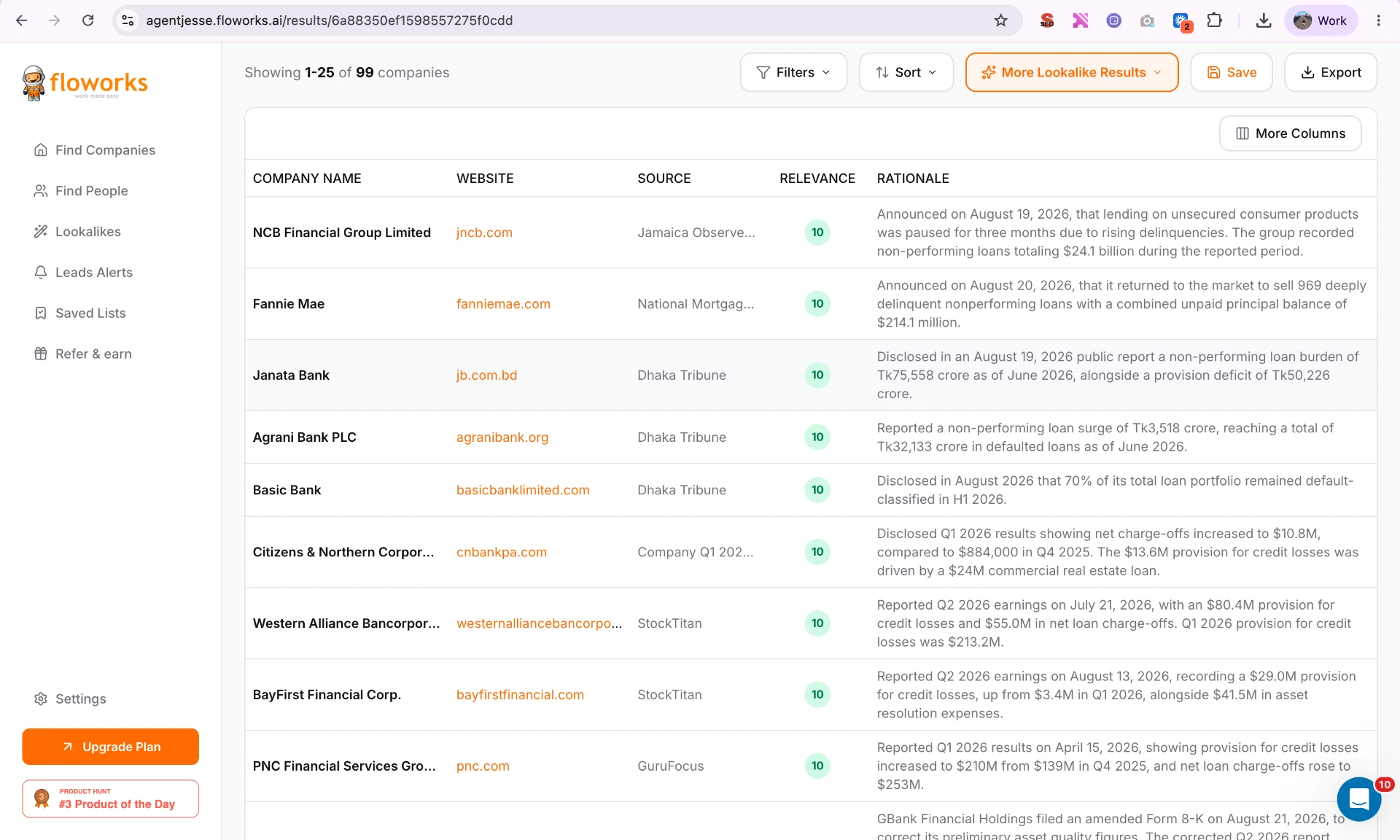Viewport: 1400px width, 840px height.
Task: Open Work profile button
Action: click(x=1321, y=20)
